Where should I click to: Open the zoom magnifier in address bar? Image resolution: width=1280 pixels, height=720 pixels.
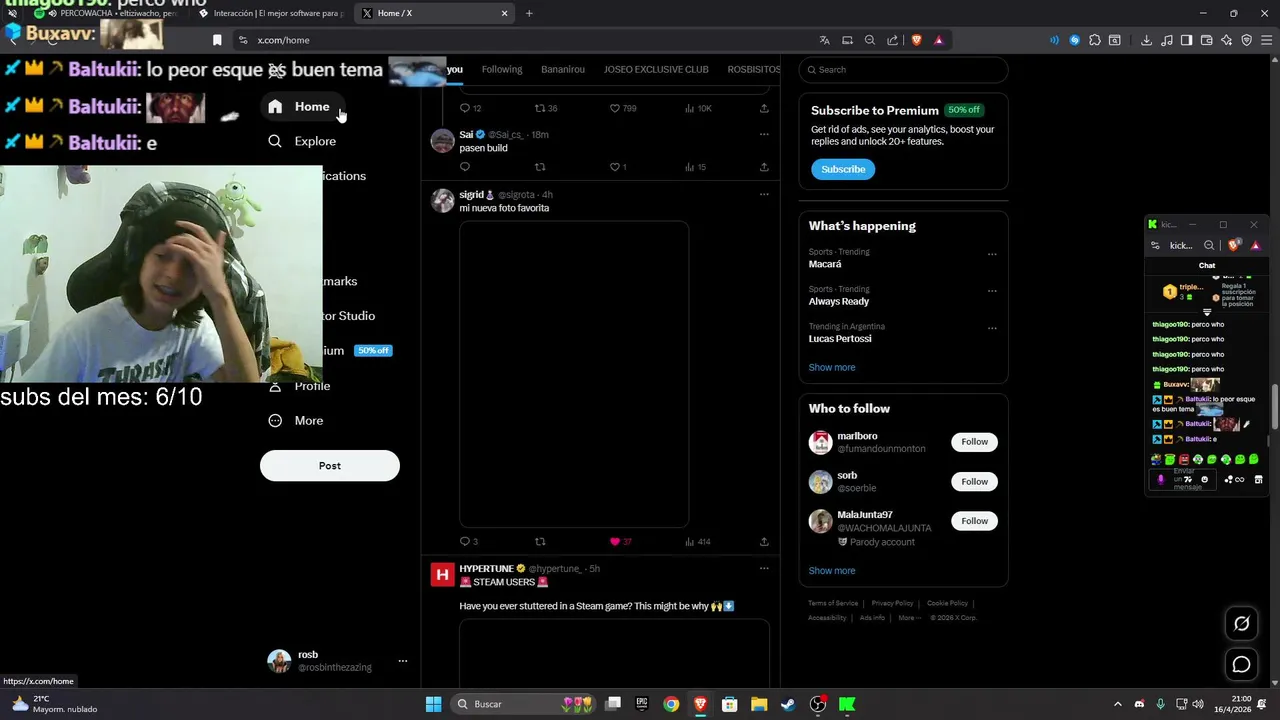click(869, 40)
